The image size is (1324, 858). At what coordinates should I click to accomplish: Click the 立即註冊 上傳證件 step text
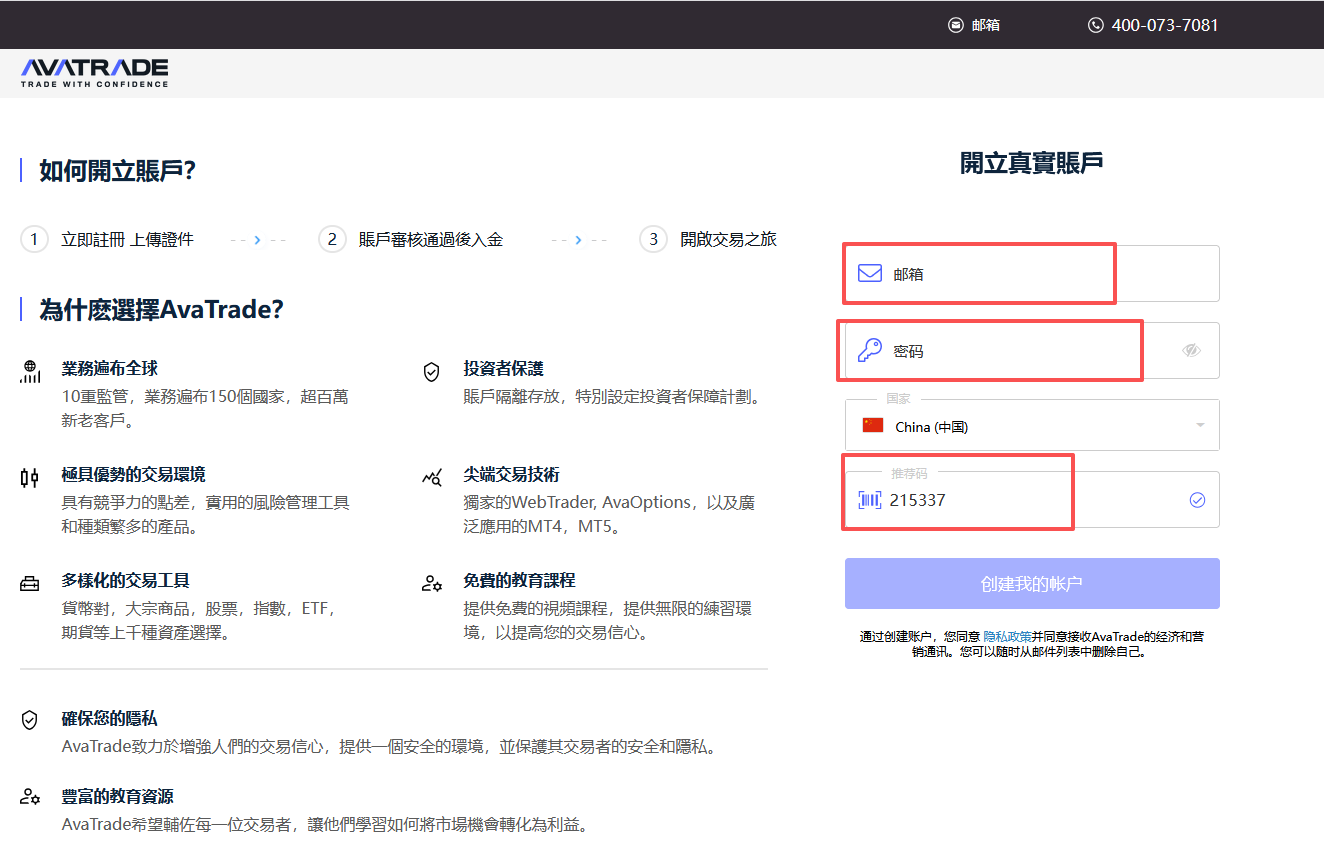(127, 239)
